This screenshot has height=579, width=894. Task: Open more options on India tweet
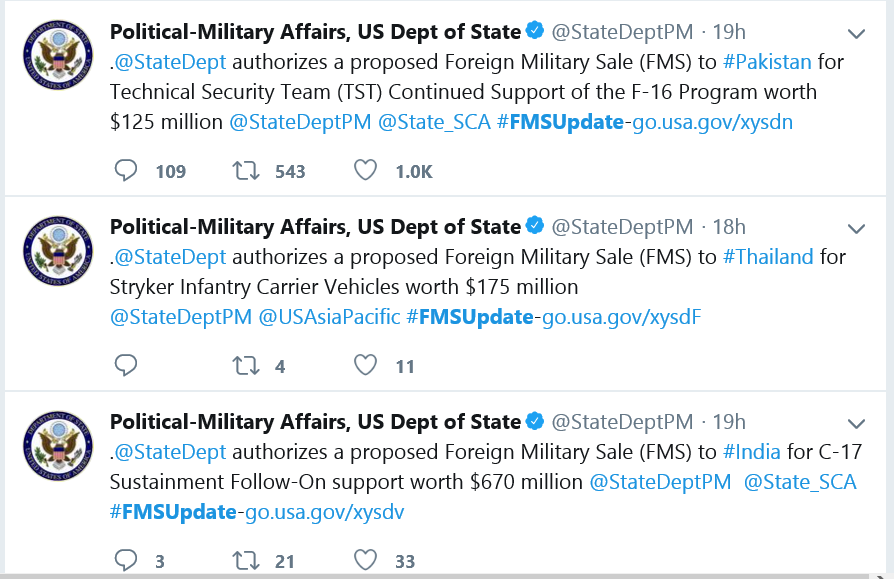point(856,424)
